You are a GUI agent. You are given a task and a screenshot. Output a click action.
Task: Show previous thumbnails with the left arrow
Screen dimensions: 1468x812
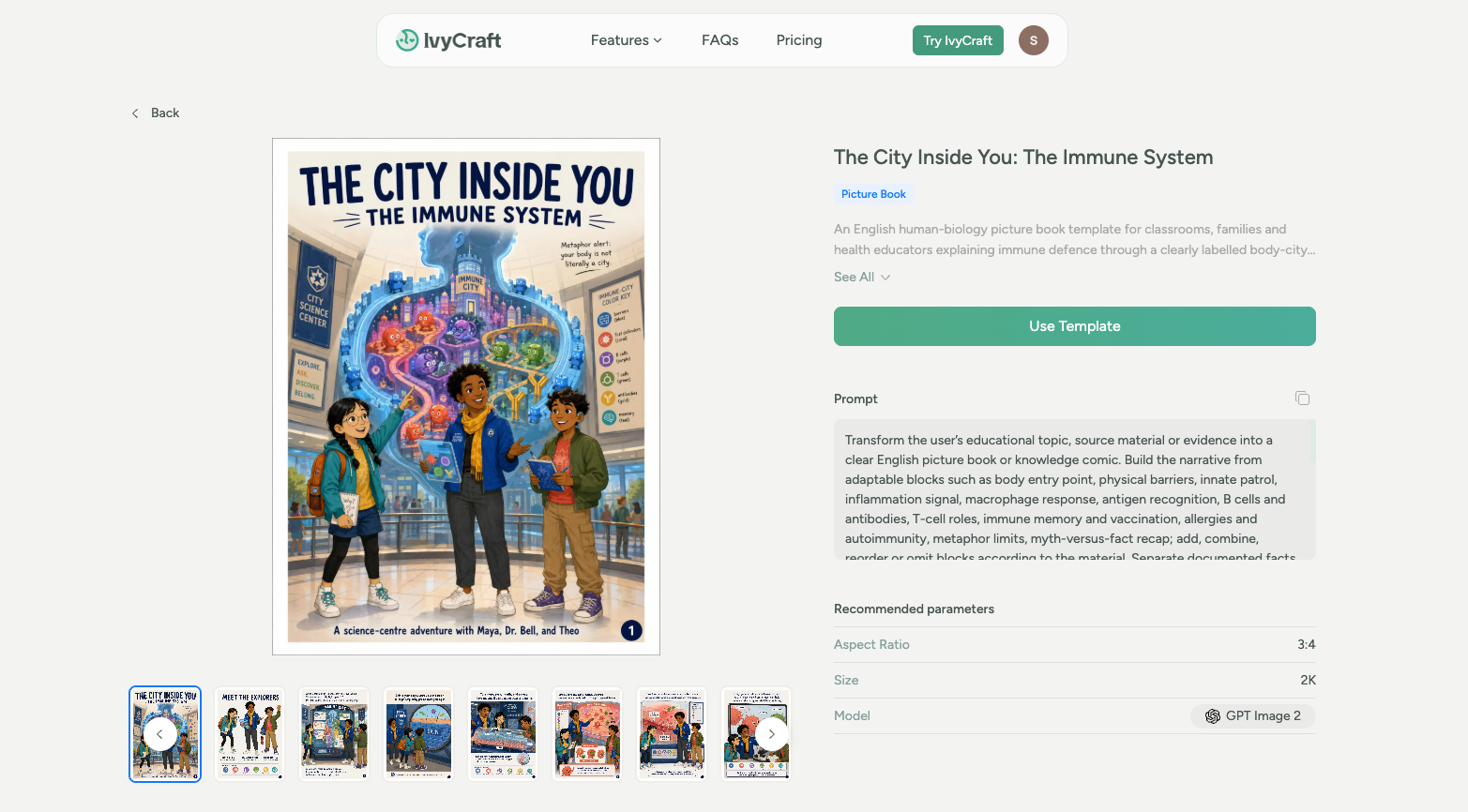tap(160, 734)
